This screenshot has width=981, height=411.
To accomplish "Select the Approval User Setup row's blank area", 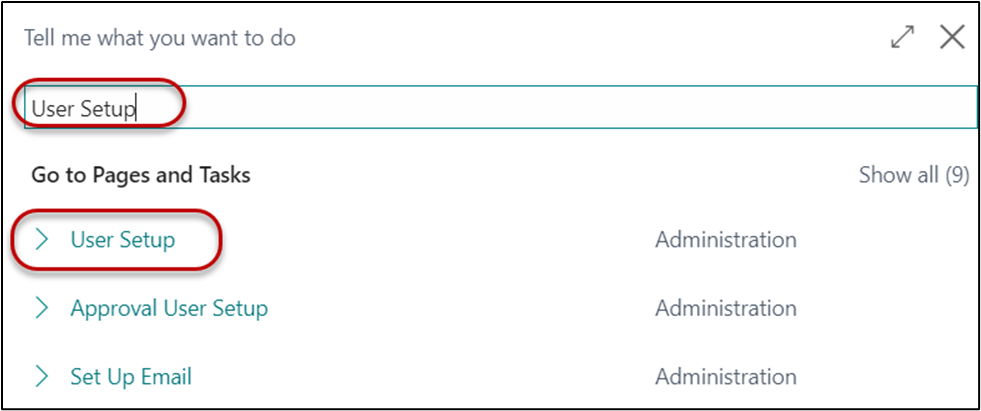I will [460, 308].
